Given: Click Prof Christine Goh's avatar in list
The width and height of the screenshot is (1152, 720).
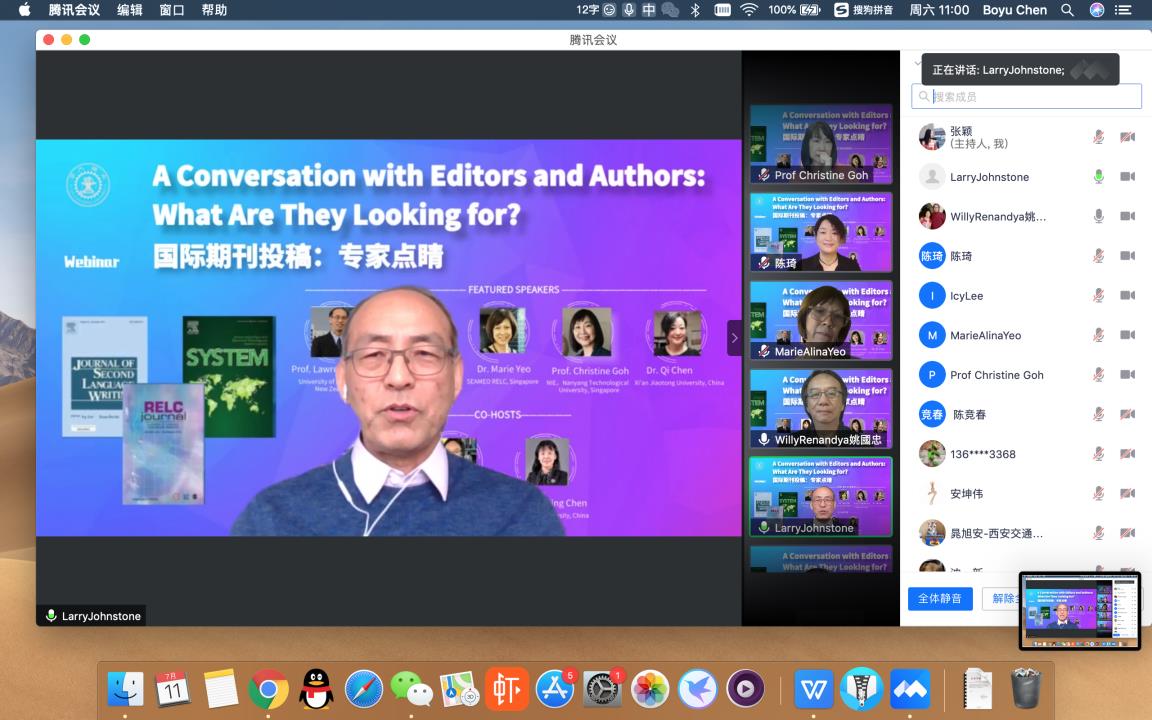Looking at the screenshot, I should pyautogui.click(x=932, y=375).
